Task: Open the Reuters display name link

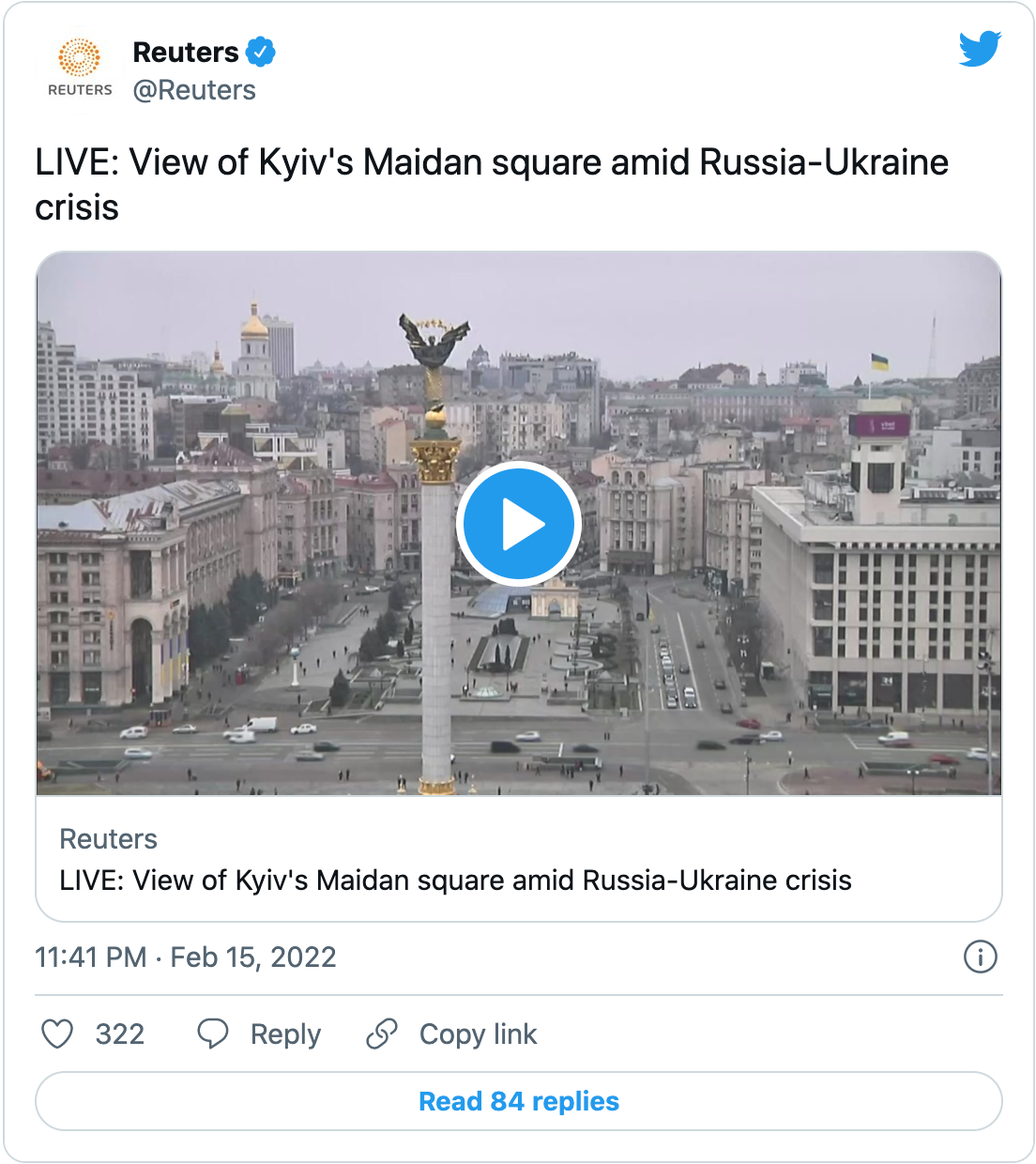Action: [x=186, y=52]
